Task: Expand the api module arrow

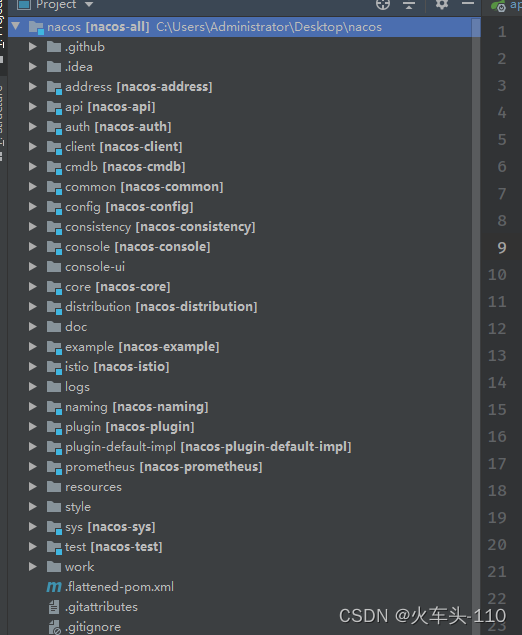Action: (33, 107)
